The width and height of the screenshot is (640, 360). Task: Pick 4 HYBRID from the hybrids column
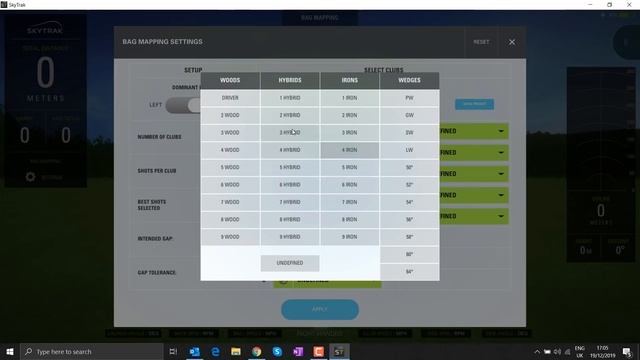point(290,150)
